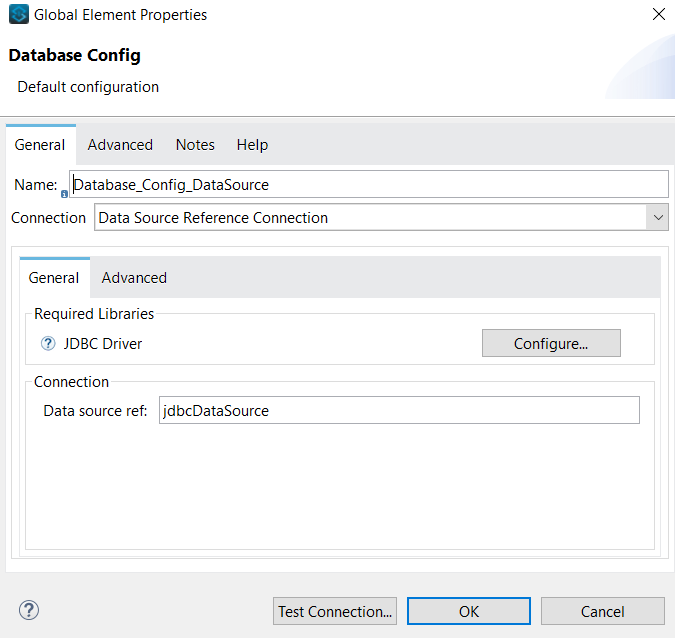Screen dimensions: 675x638
Task: Click the question mark icon beside JDBC Driver
Action: (48, 344)
